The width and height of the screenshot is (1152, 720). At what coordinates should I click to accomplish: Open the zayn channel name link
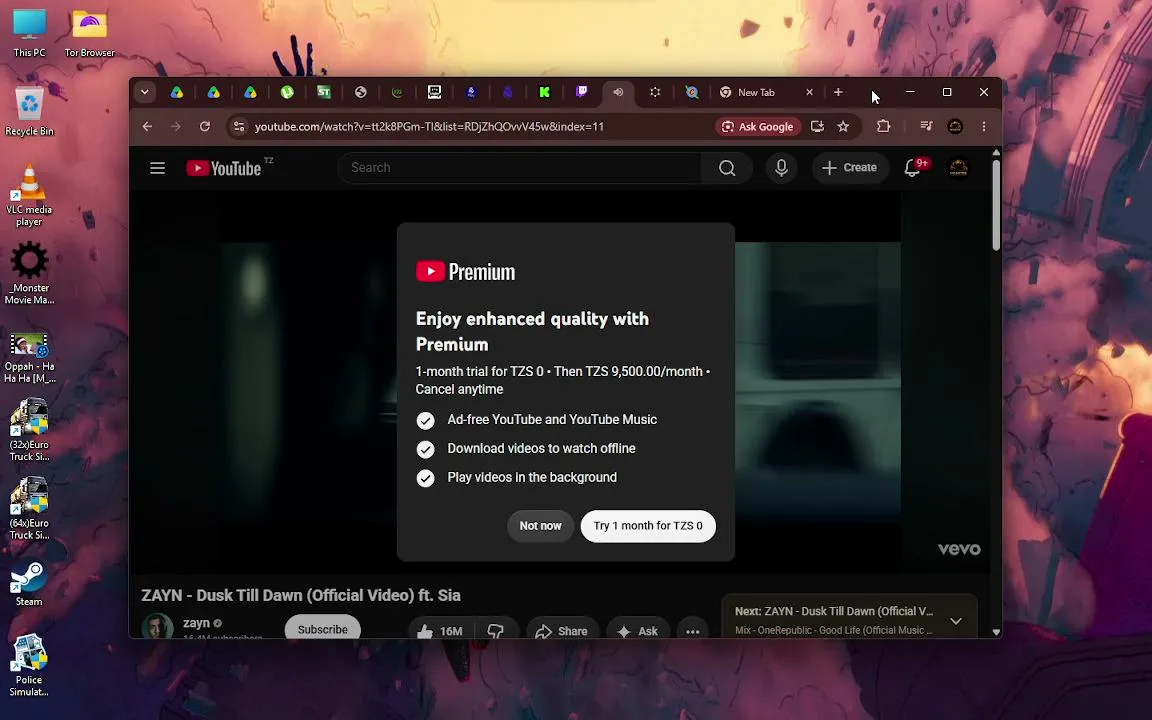coord(196,623)
